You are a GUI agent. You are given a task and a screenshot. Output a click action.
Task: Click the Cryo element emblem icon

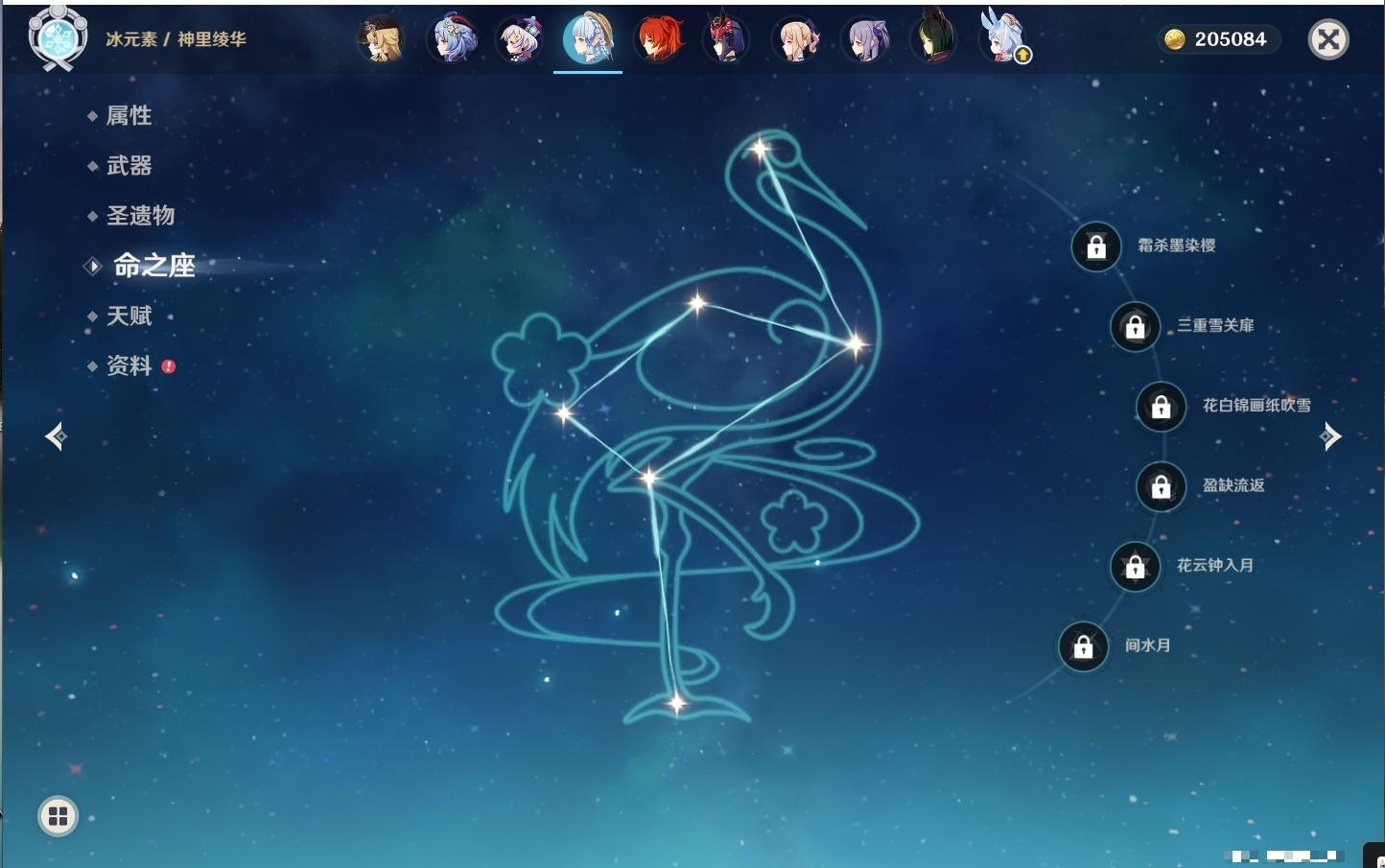58,38
